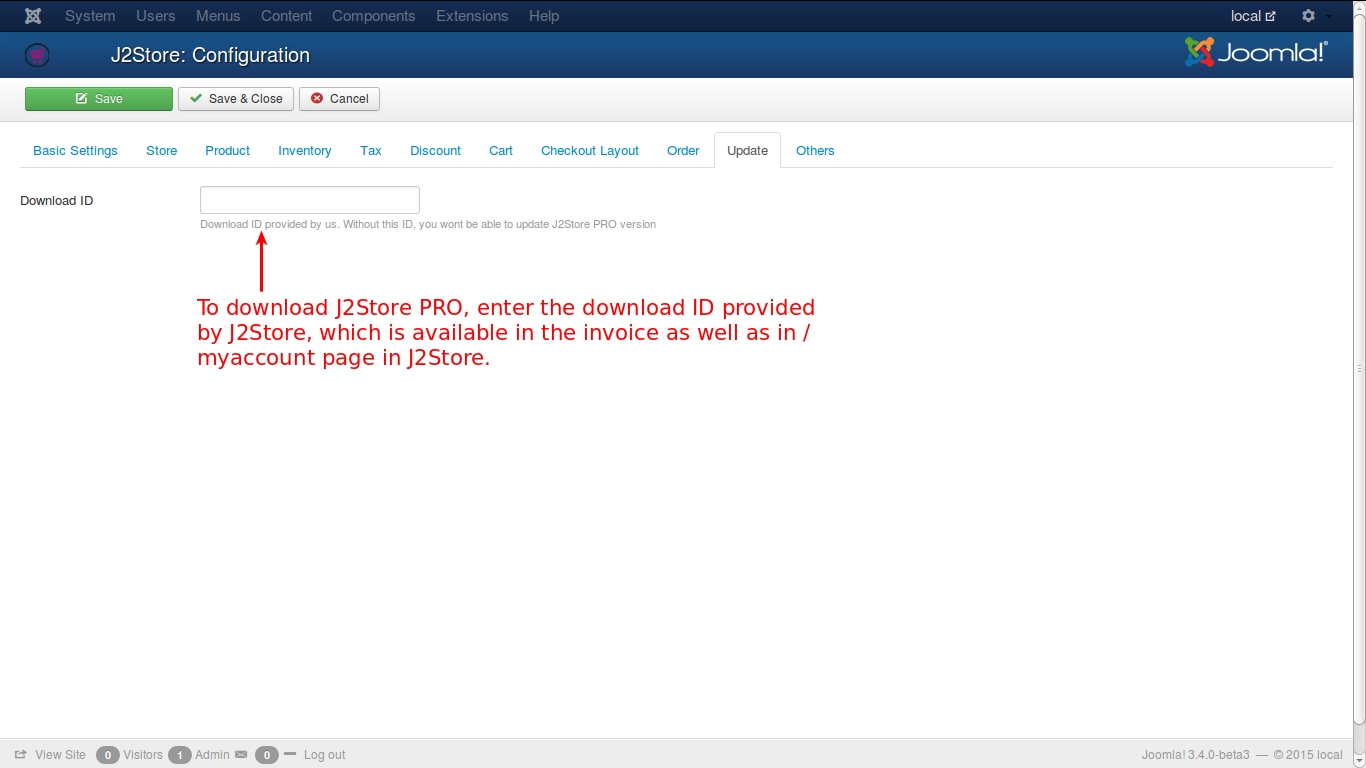Viewport: 1366px width, 768px height.
Task: Switch to the Order tab
Action: pyautogui.click(x=683, y=151)
